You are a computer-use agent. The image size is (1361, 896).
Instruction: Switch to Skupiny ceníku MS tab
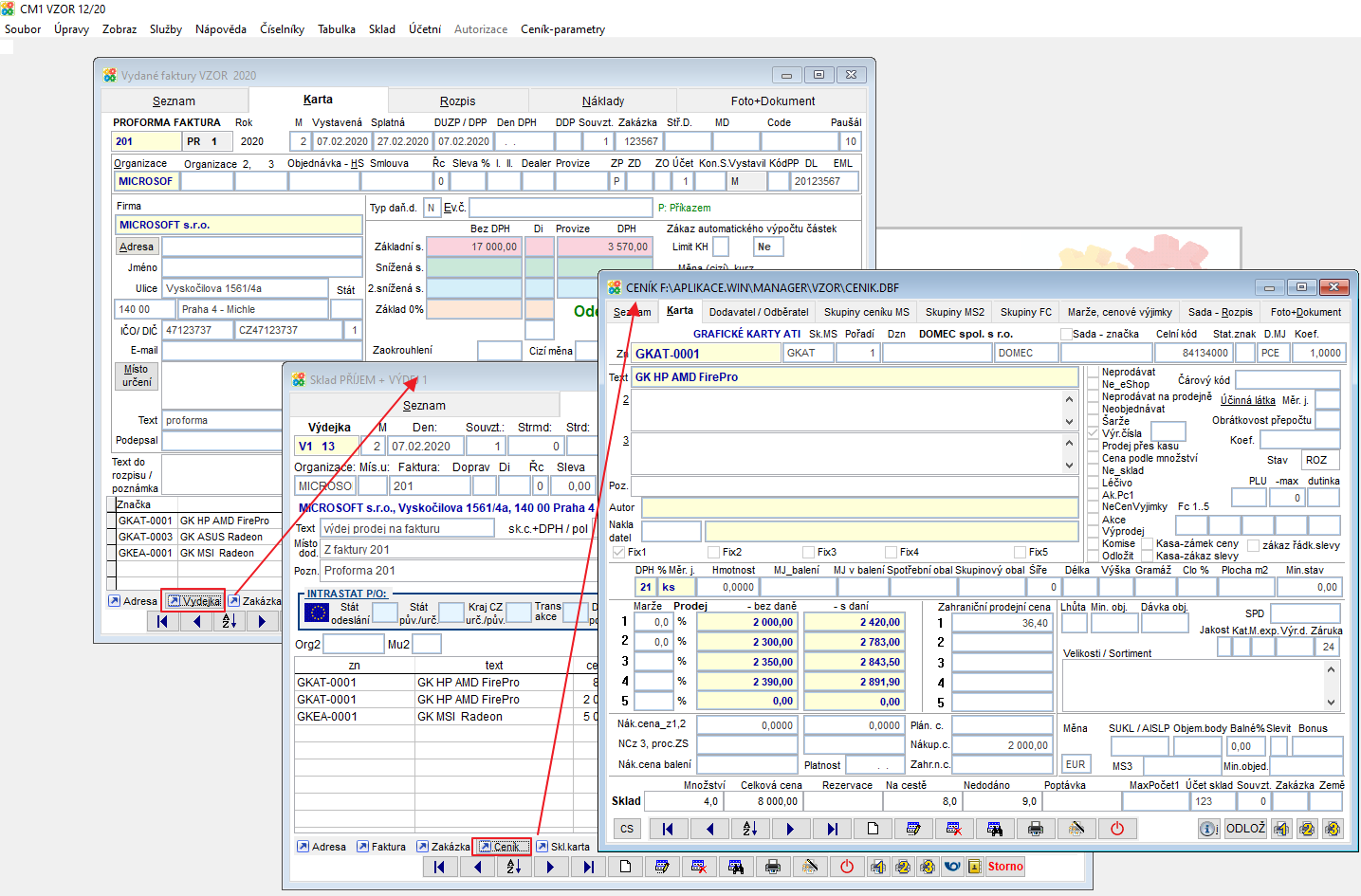(867, 312)
